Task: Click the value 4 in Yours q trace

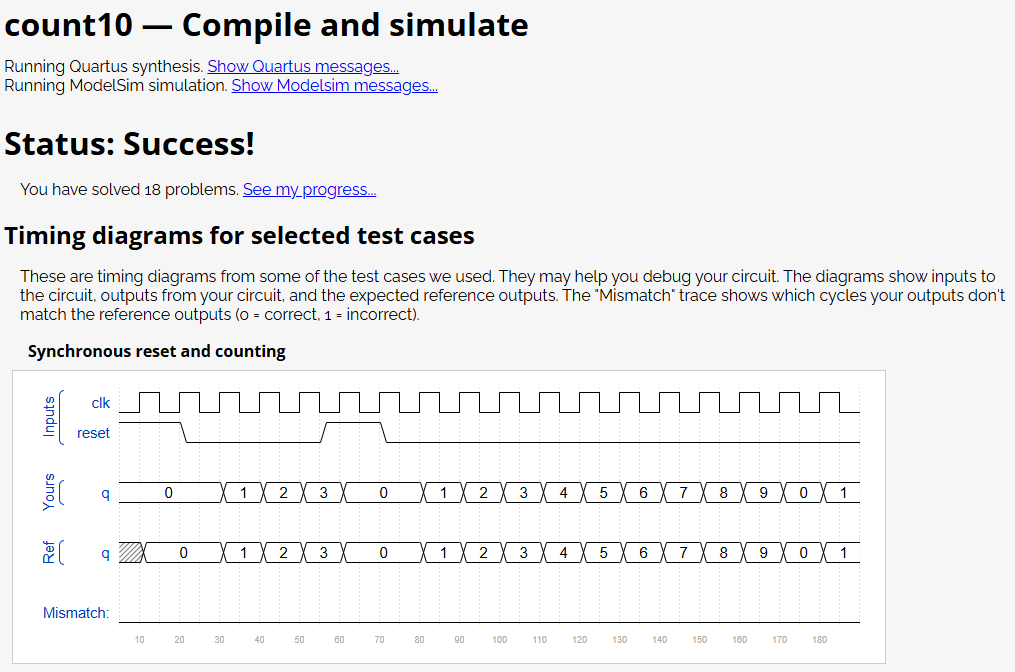Action: (563, 493)
